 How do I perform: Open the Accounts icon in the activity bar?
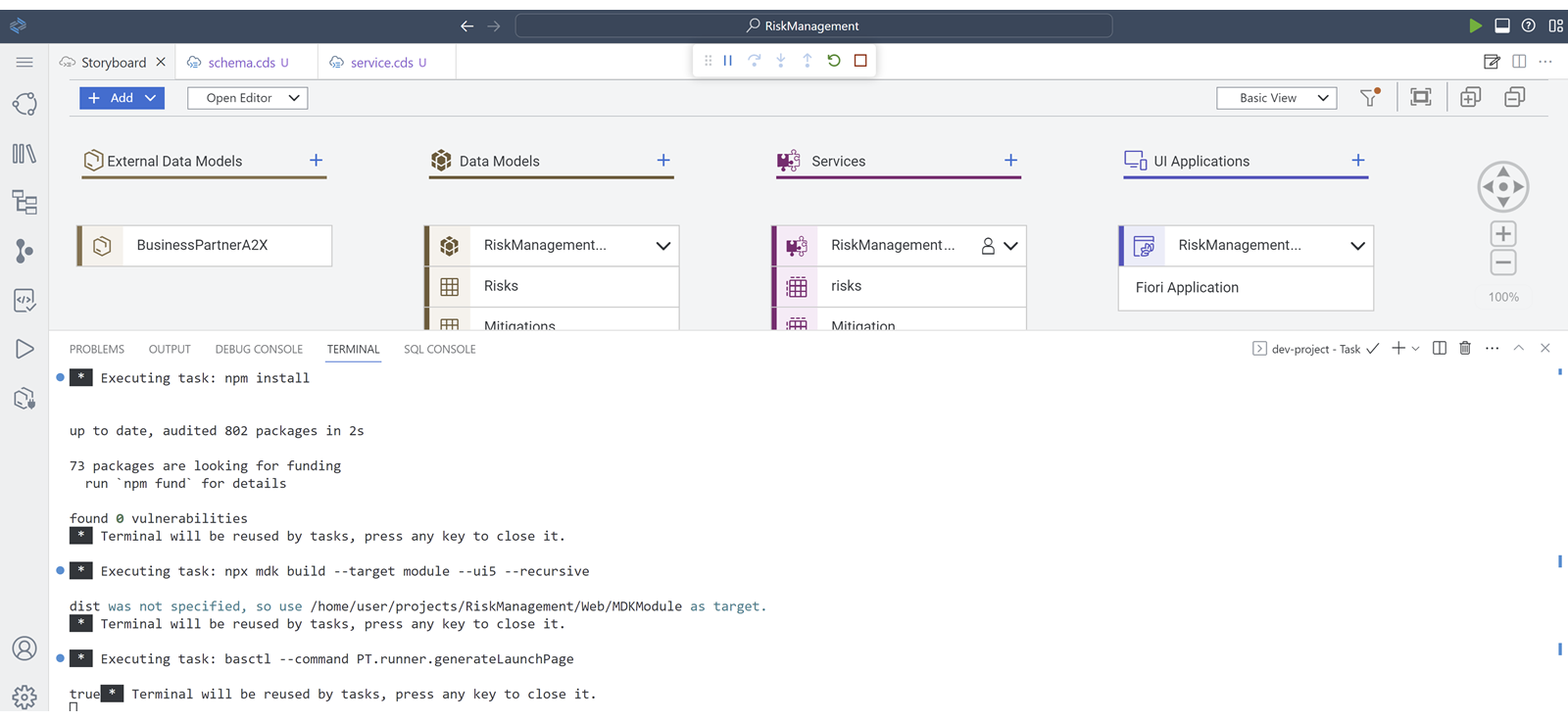[24, 649]
